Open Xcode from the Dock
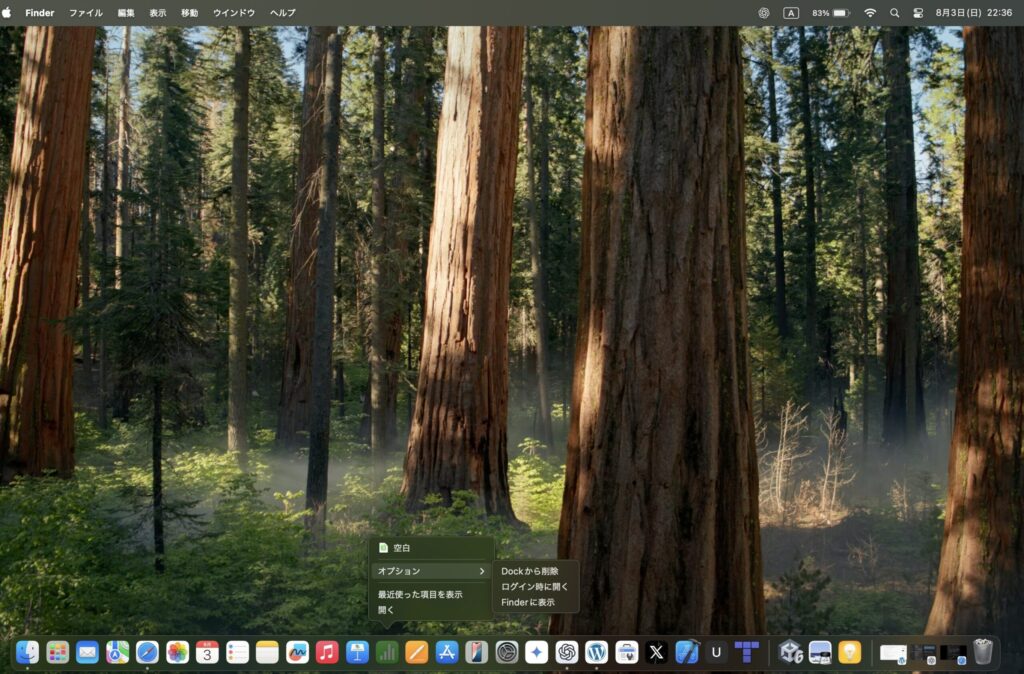 (x=686, y=652)
